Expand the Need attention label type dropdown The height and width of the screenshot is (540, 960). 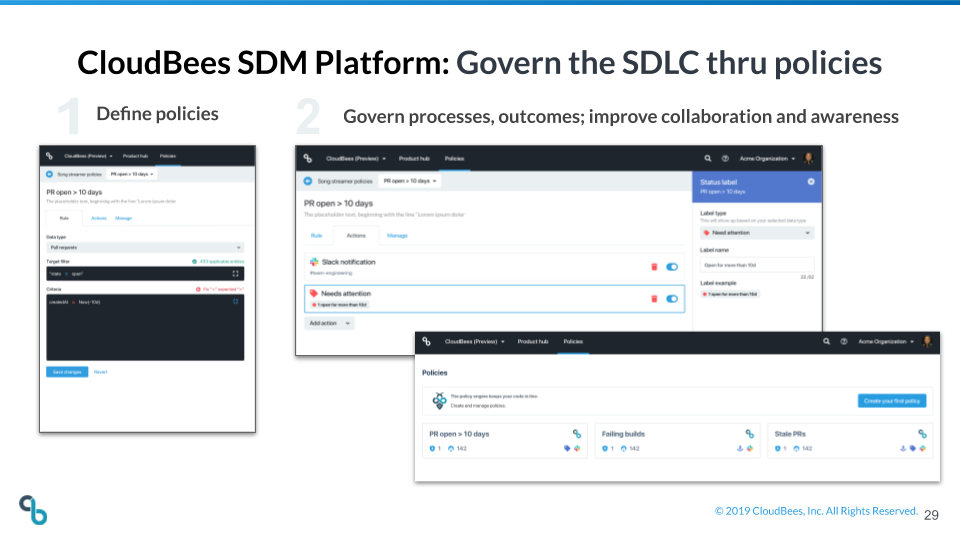(757, 233)
